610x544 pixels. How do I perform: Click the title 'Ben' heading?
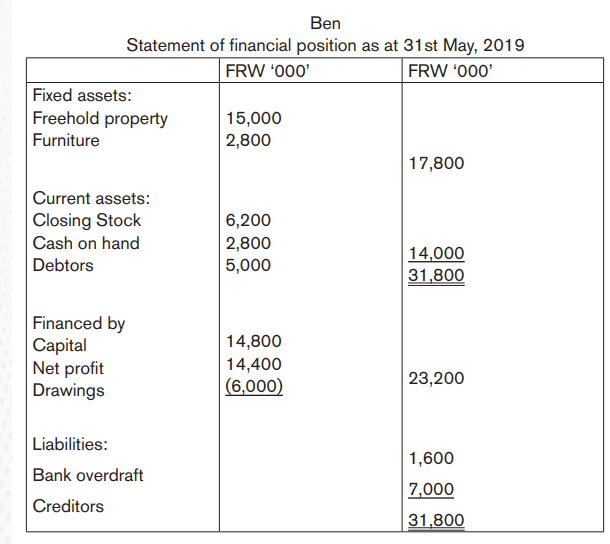click(325, 23)
